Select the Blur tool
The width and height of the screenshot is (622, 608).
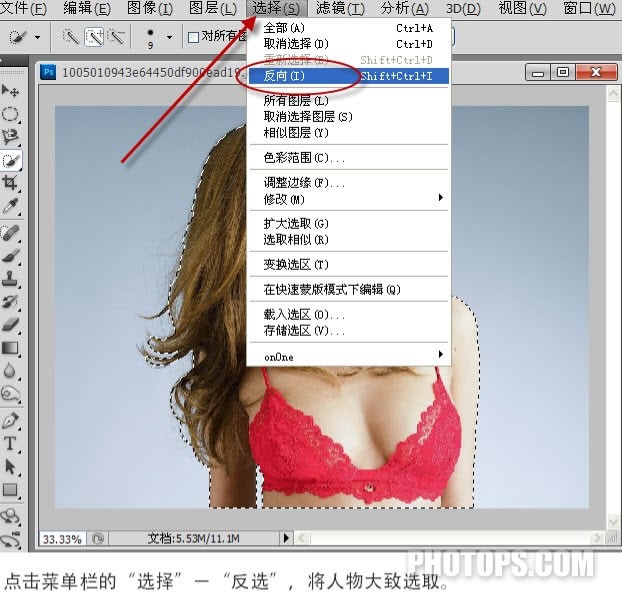pyautogui.click(x=10, y=371)
